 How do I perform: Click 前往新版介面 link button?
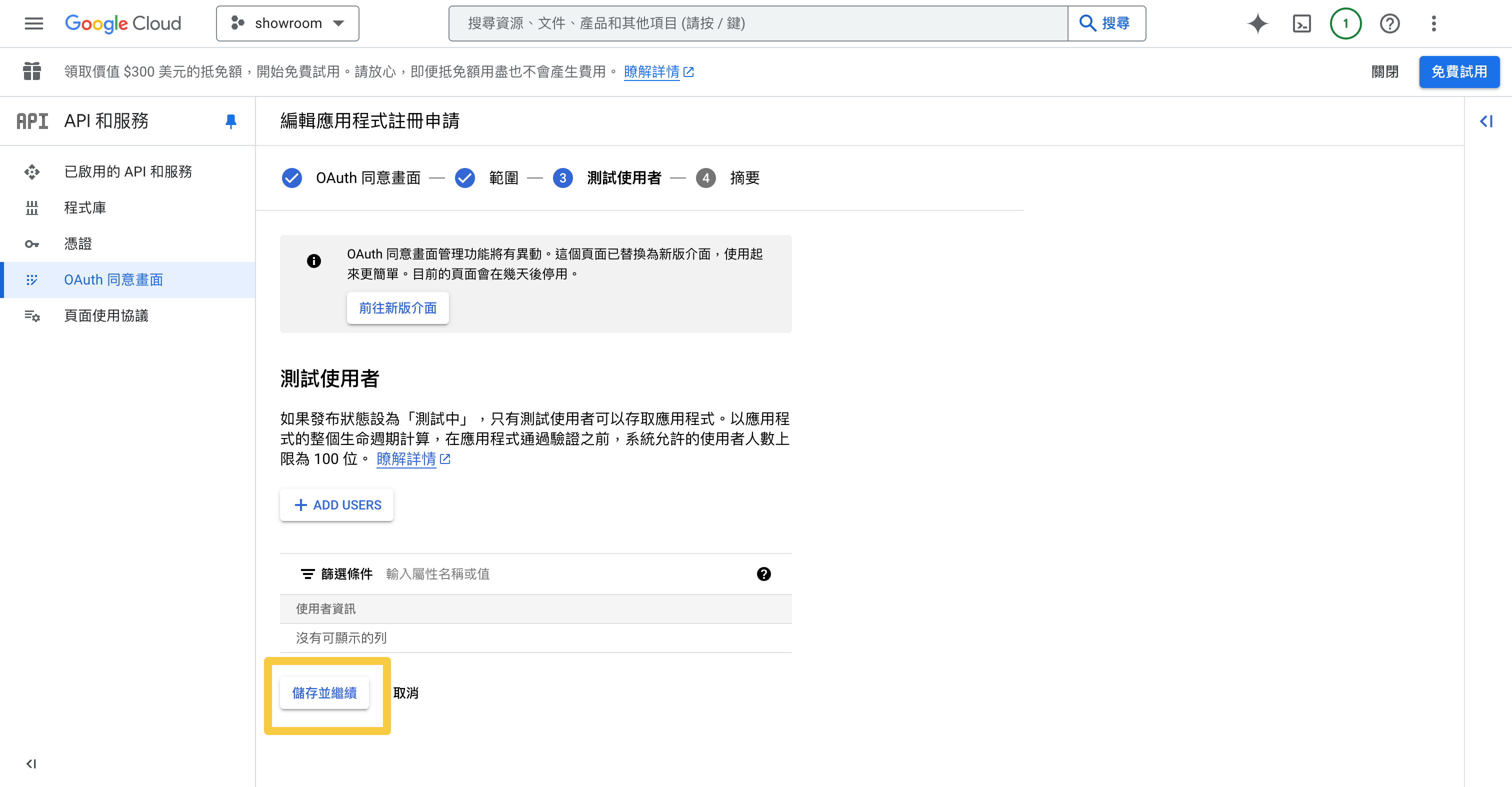click(x=397, y=308)
